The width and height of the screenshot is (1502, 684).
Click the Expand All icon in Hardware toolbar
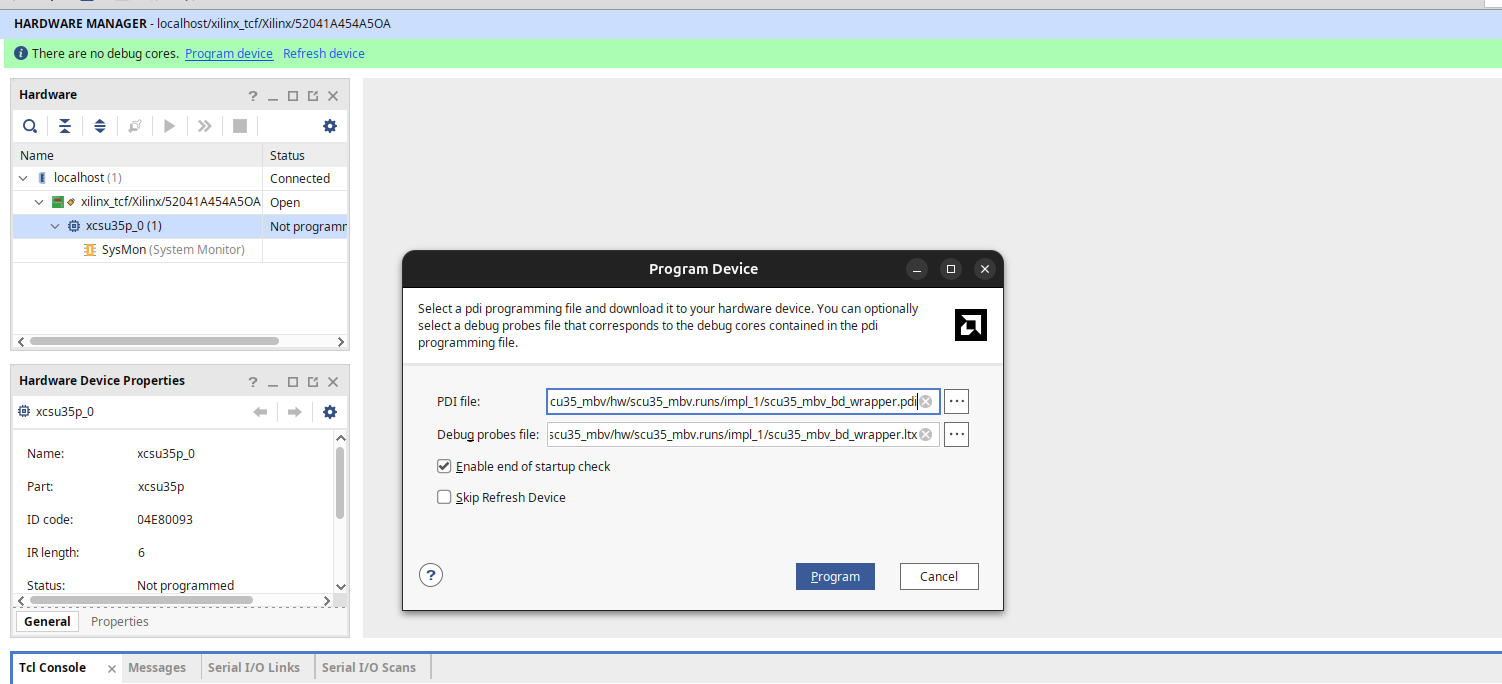tap(100, 126)
